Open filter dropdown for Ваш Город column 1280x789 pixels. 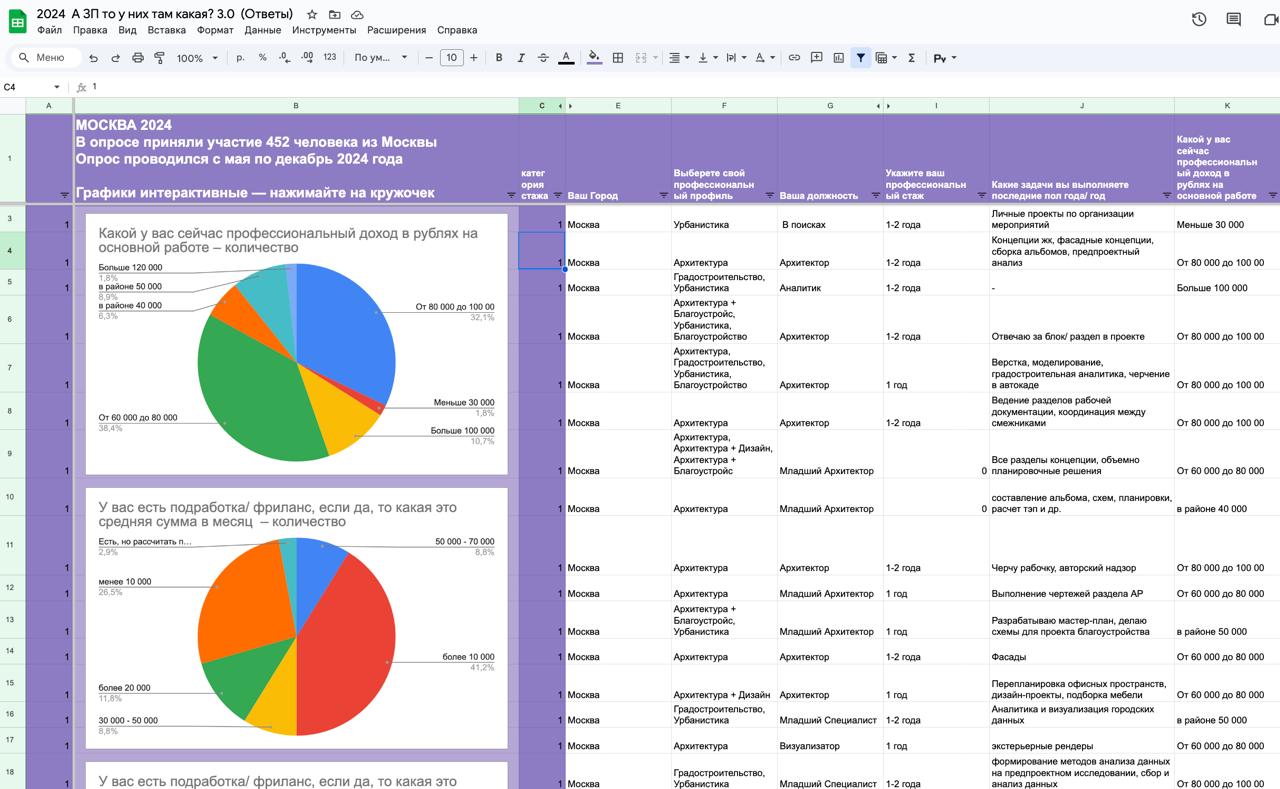click(663, 195)
